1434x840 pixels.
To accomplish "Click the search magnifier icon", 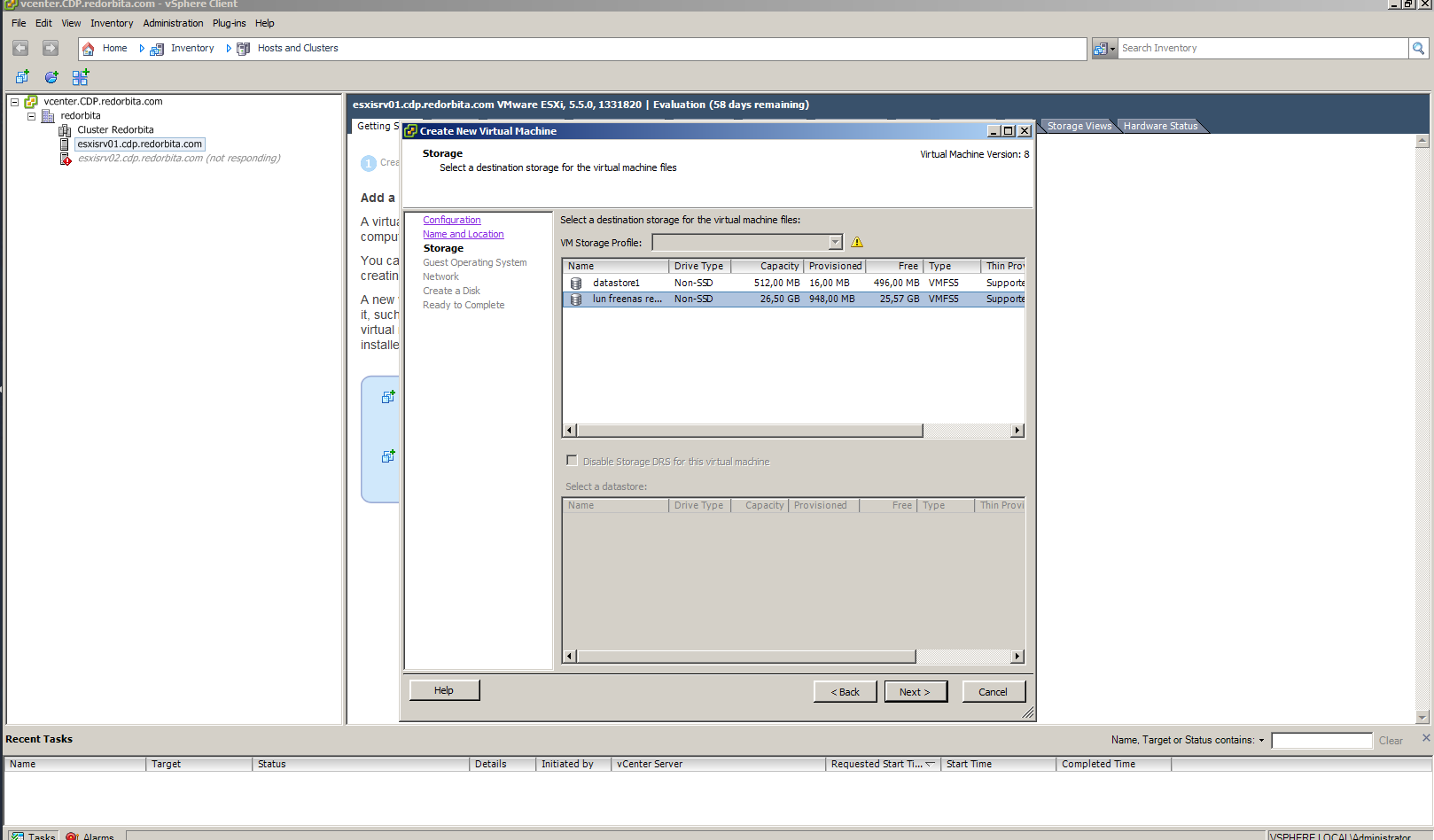I will pyautogui.click(x=1418, y=49).
